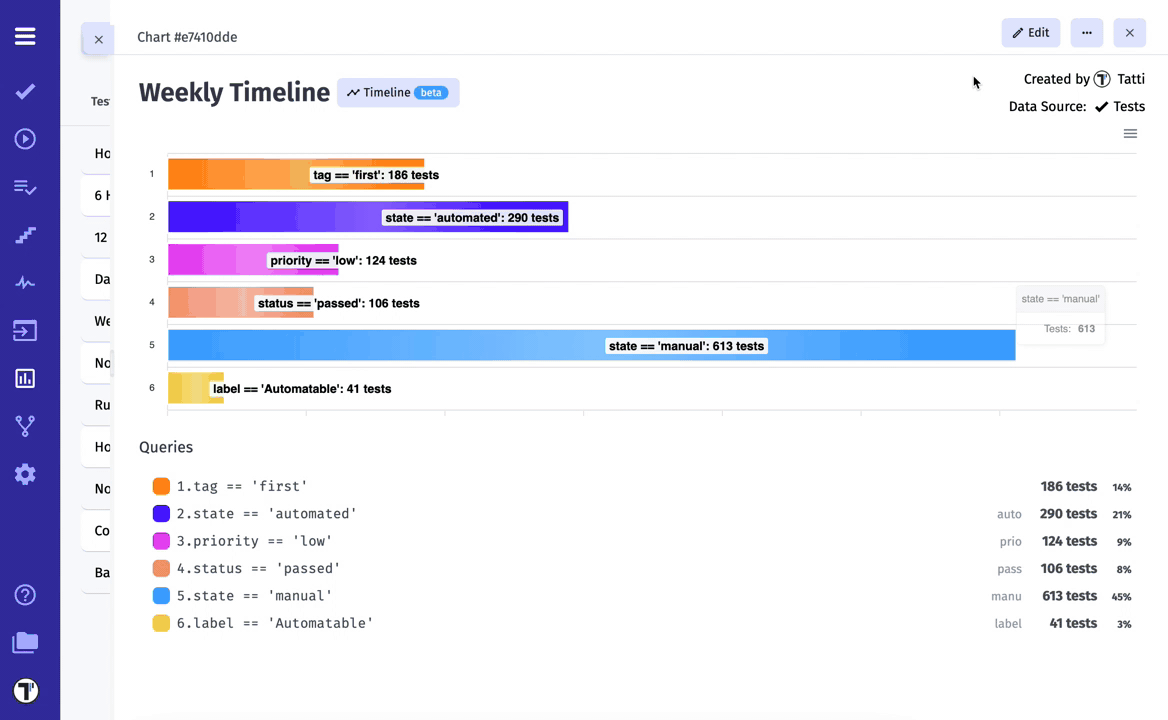The width and height of the screenshot is (1168, 720).
Task: Open the Analytics bar chart sidebar icon
Action: (25, 378)
